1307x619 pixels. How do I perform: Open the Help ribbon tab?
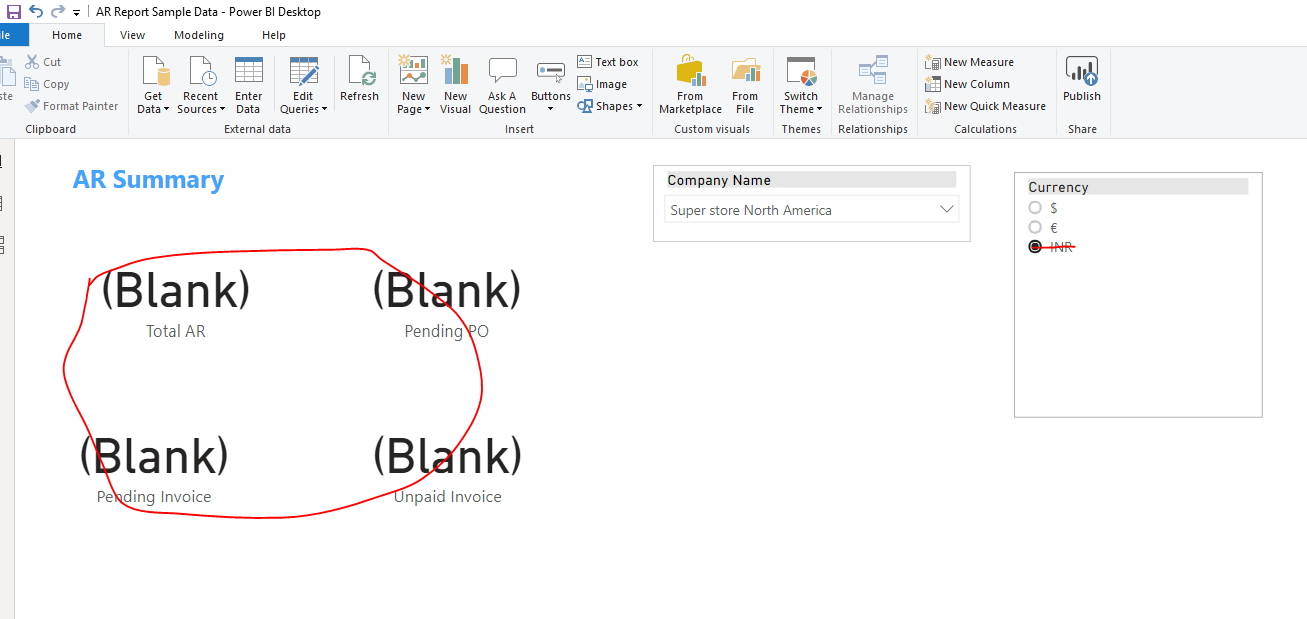274,35
